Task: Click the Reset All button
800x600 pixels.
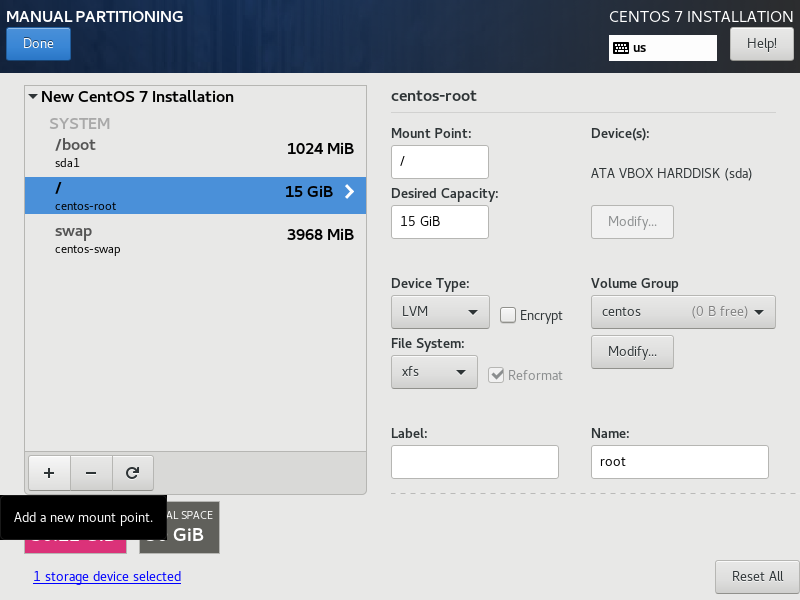Action: click(x=756, y=577)
